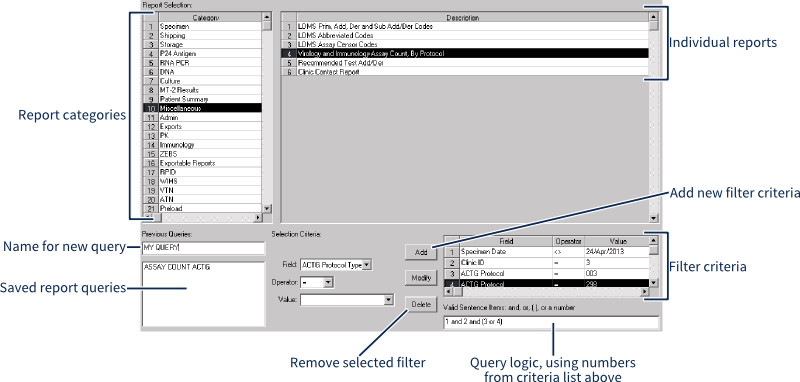Click the filter criteria scroll-left arrow

coord(449,292)
